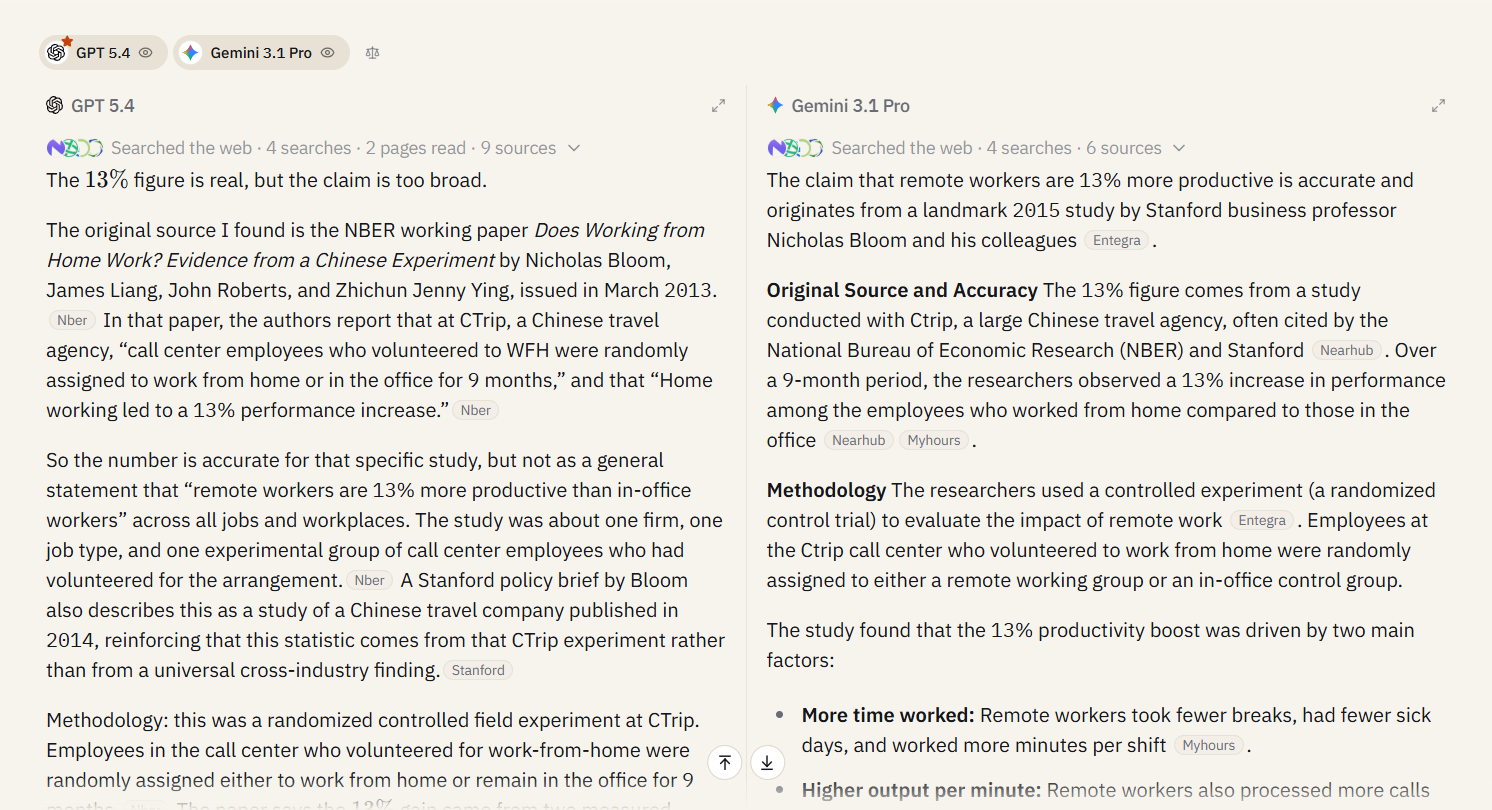
Task: Click the 'Higher output per minute:' bullet label
Action: (921, 791)
